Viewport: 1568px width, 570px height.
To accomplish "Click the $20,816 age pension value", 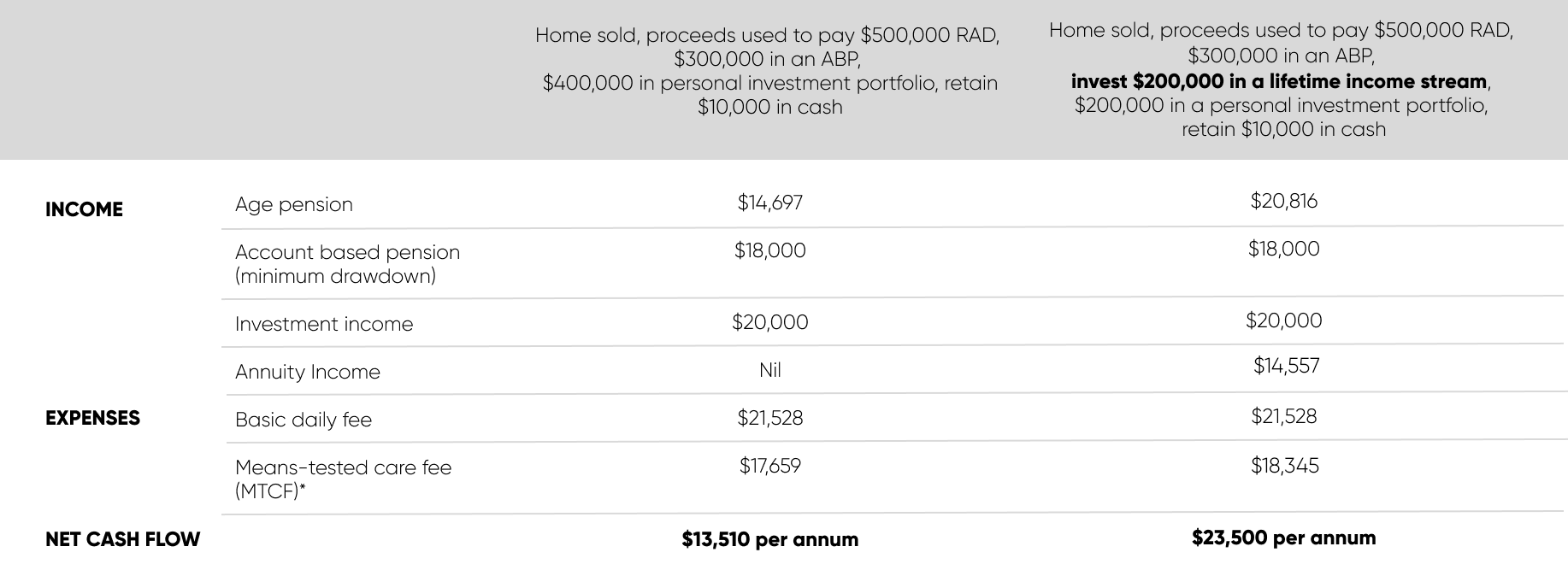I will [1283, 201].
